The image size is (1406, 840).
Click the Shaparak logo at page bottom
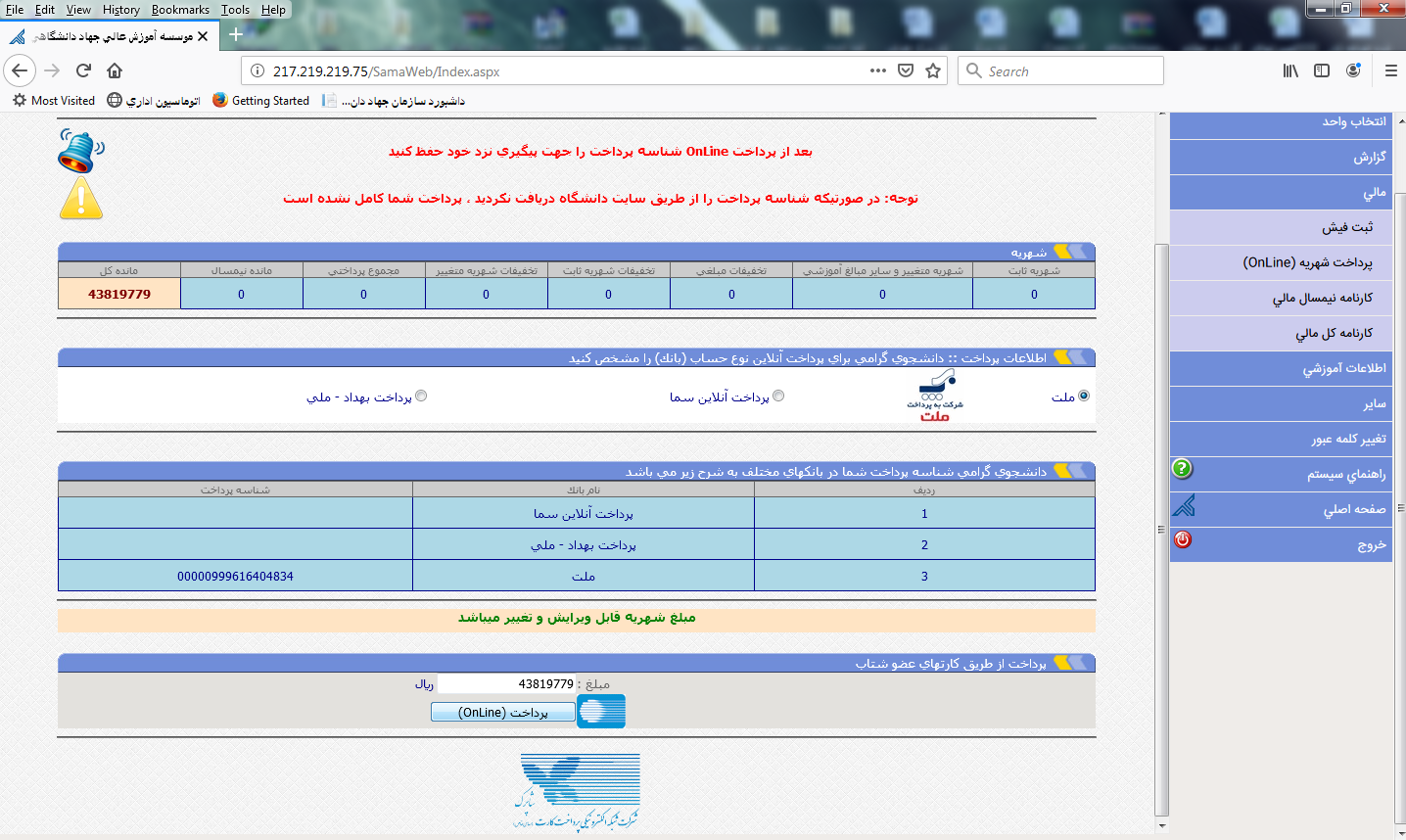click(577, 791)
